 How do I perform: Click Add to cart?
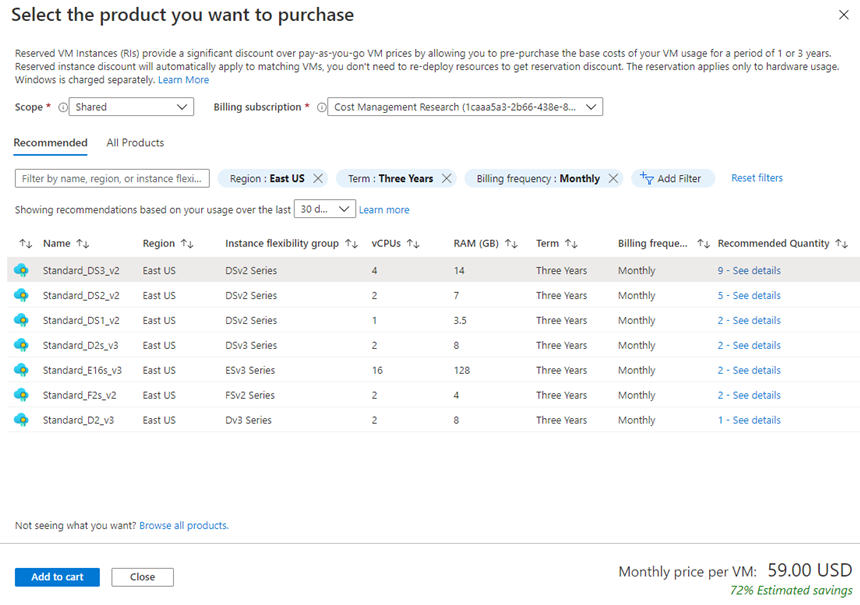point(57,577)
